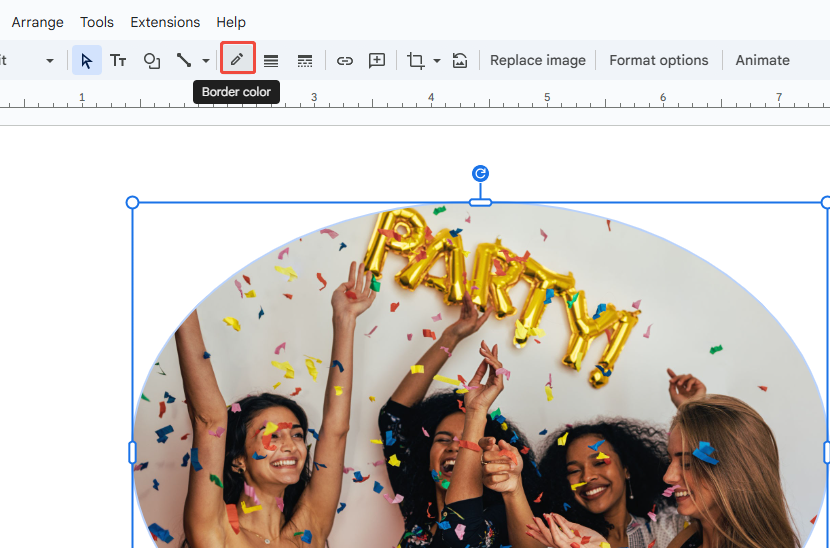Viewport: 830px width, 548px height.
Task: Insert a link with the chain icon
Action: (x=345, y=60)
